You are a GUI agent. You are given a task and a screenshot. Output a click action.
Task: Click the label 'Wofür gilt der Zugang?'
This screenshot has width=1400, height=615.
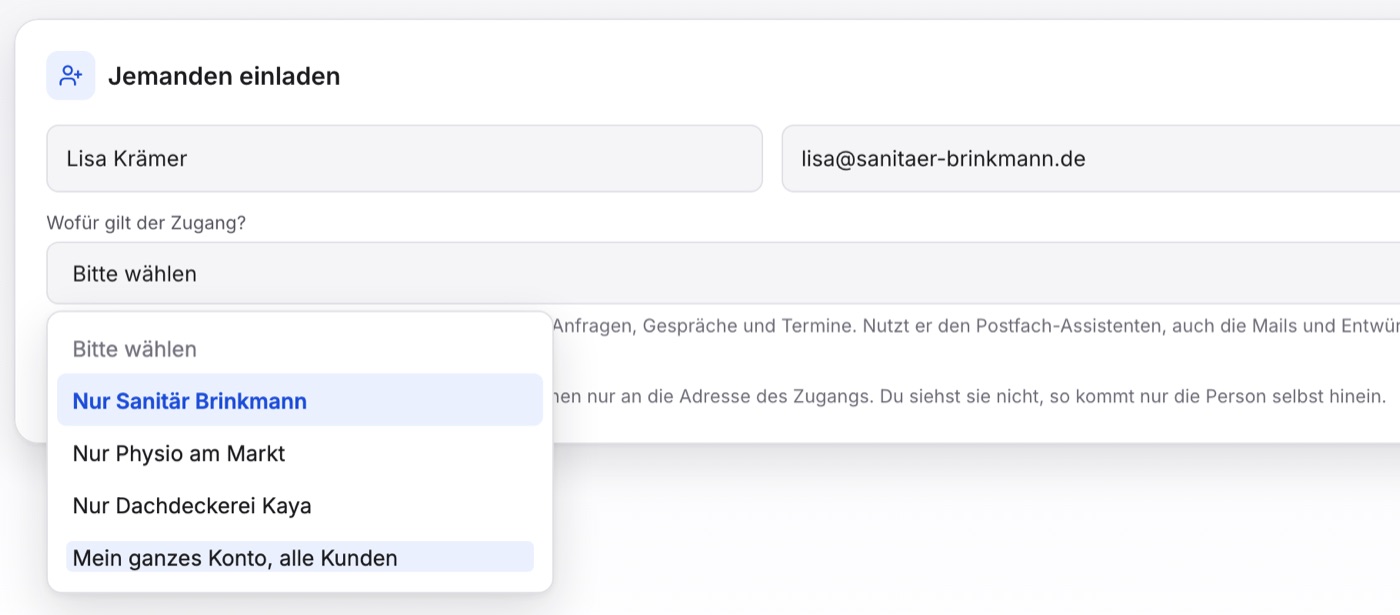pyautogui.click(x=146, y=223)
